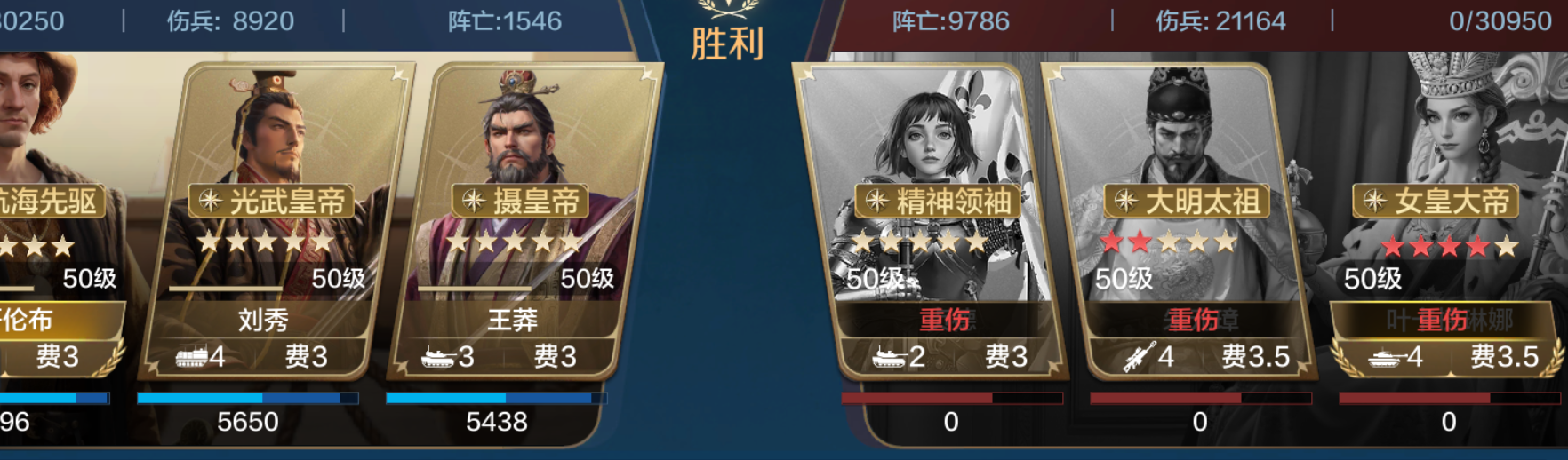Click the red troop bar under 大明太祖
This screenshot has width=1568, height=460.
1200,398
